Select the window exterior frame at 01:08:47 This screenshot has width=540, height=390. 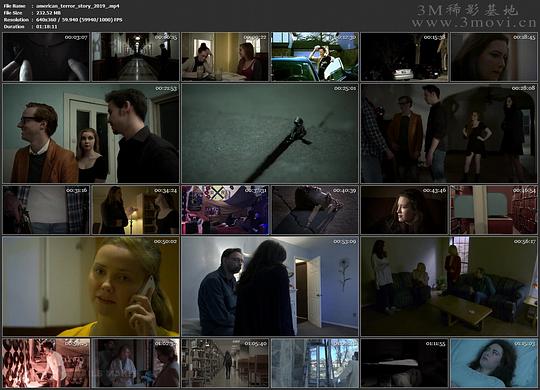click(x=315, y=363)
